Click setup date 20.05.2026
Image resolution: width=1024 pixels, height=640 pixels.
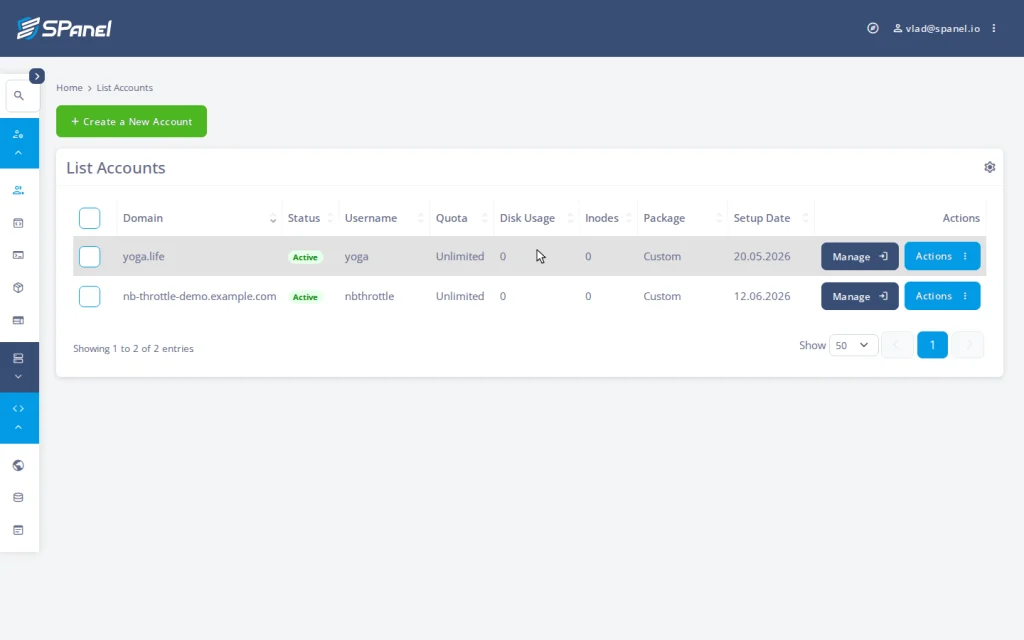(761, 257)
